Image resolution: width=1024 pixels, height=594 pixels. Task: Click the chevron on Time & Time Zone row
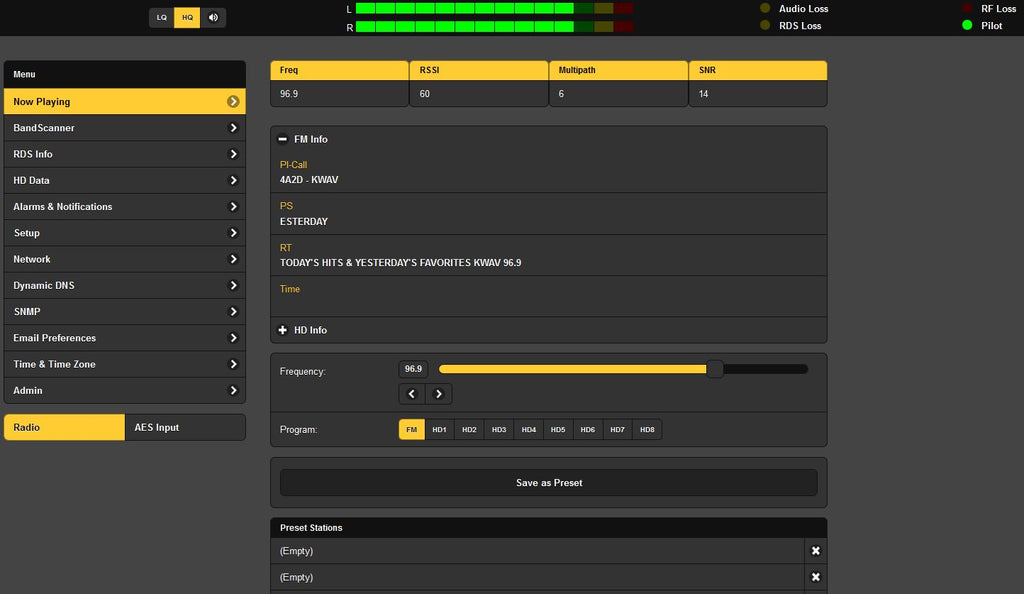pyautogui.click(x=233, y=364)
